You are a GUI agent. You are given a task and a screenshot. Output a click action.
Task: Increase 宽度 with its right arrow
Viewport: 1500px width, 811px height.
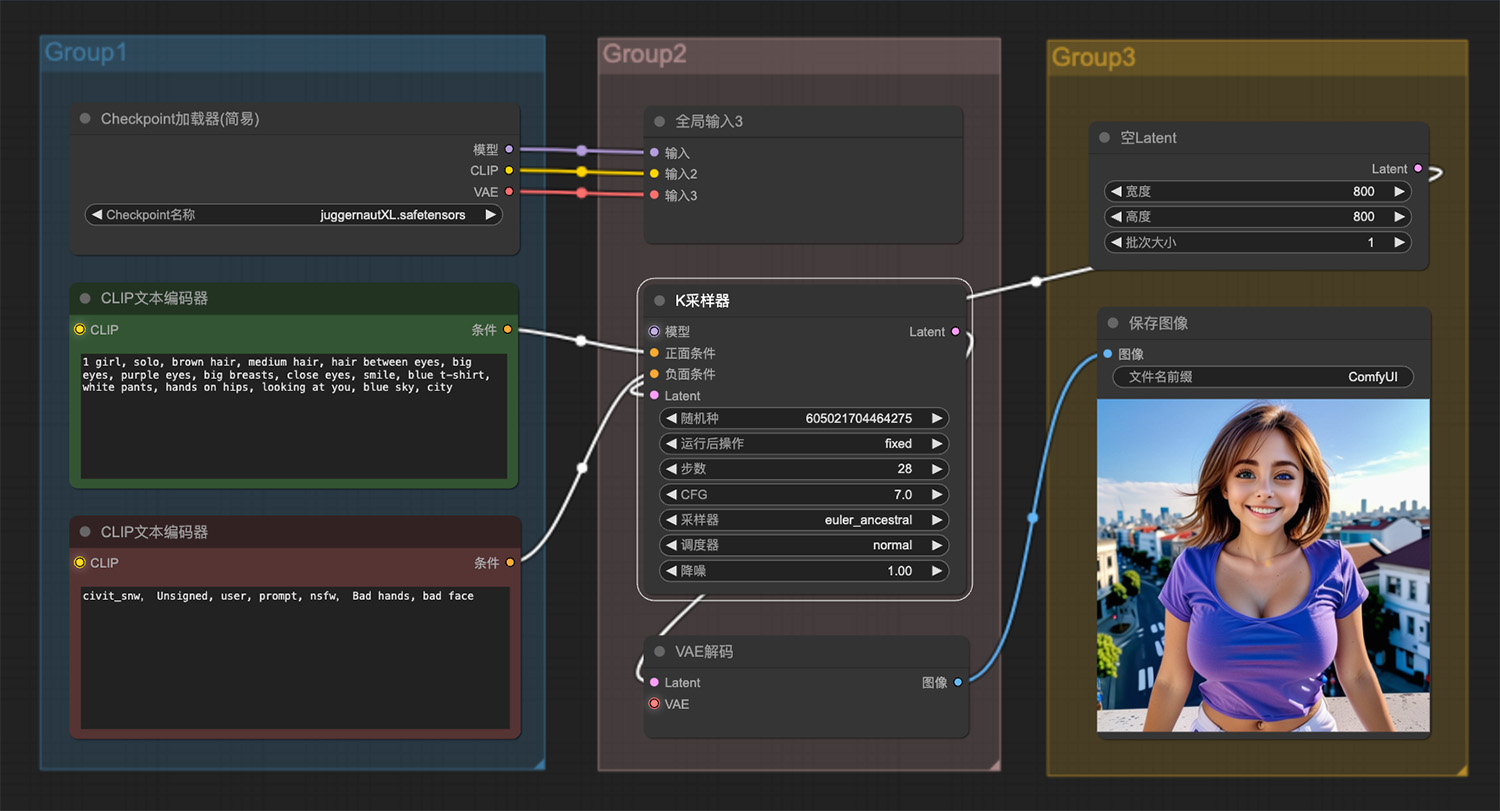pos(1399,191)
